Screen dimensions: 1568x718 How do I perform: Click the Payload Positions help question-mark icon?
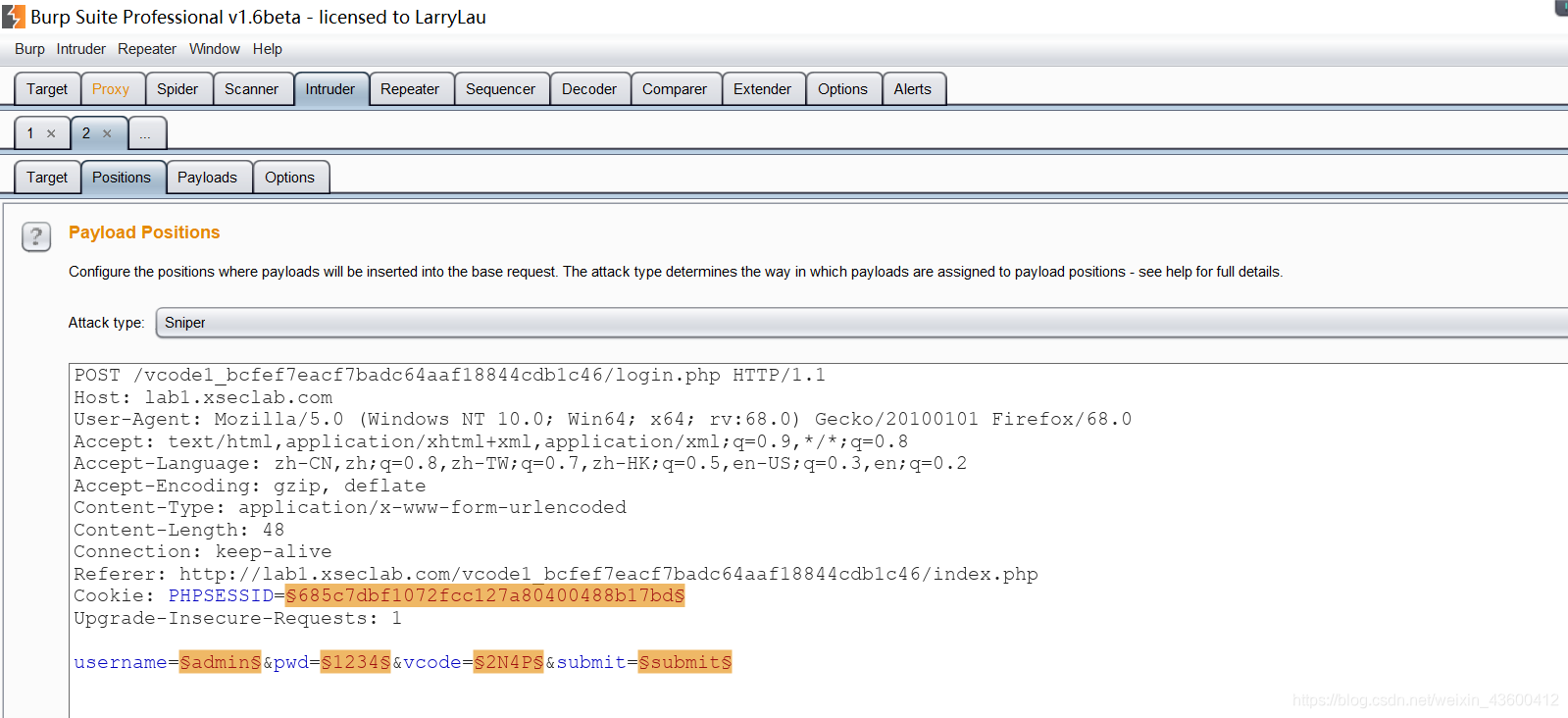36,236
